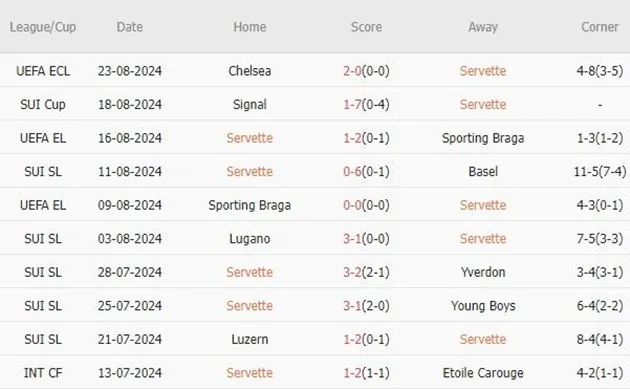The width and height of the screenshot is (630, 389).
Task: Select the Away column header
Action: pyautogui.click(x=483, y=27)
